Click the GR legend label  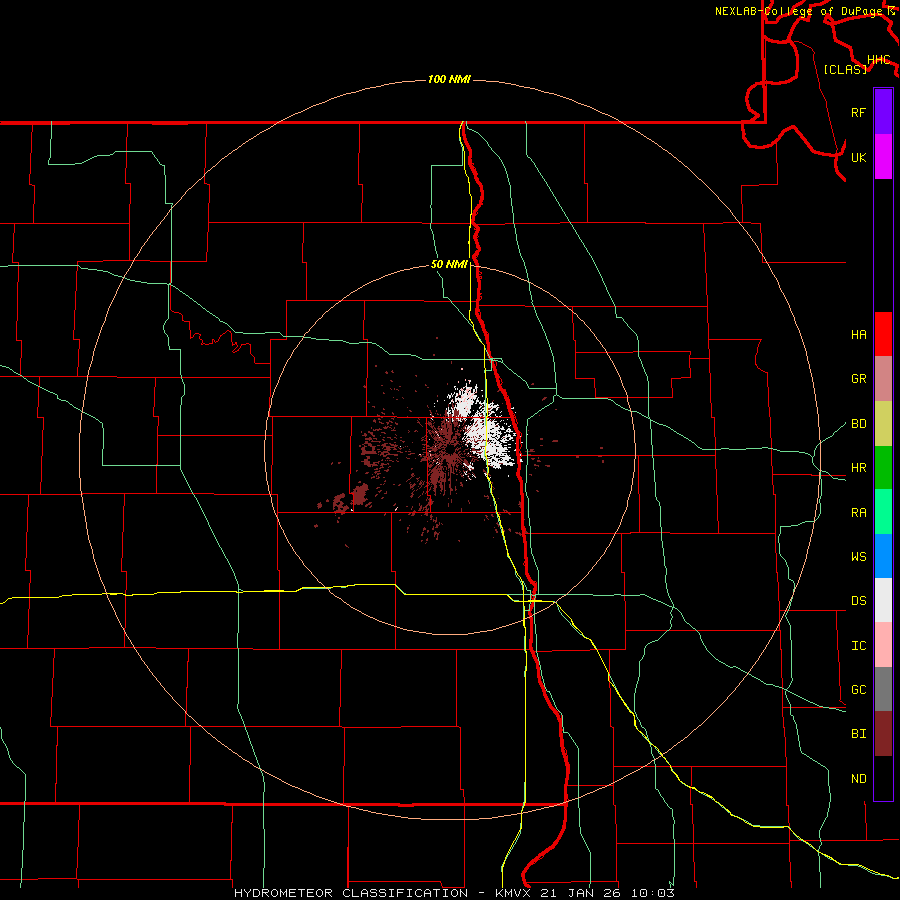click(x=858, y=379)
